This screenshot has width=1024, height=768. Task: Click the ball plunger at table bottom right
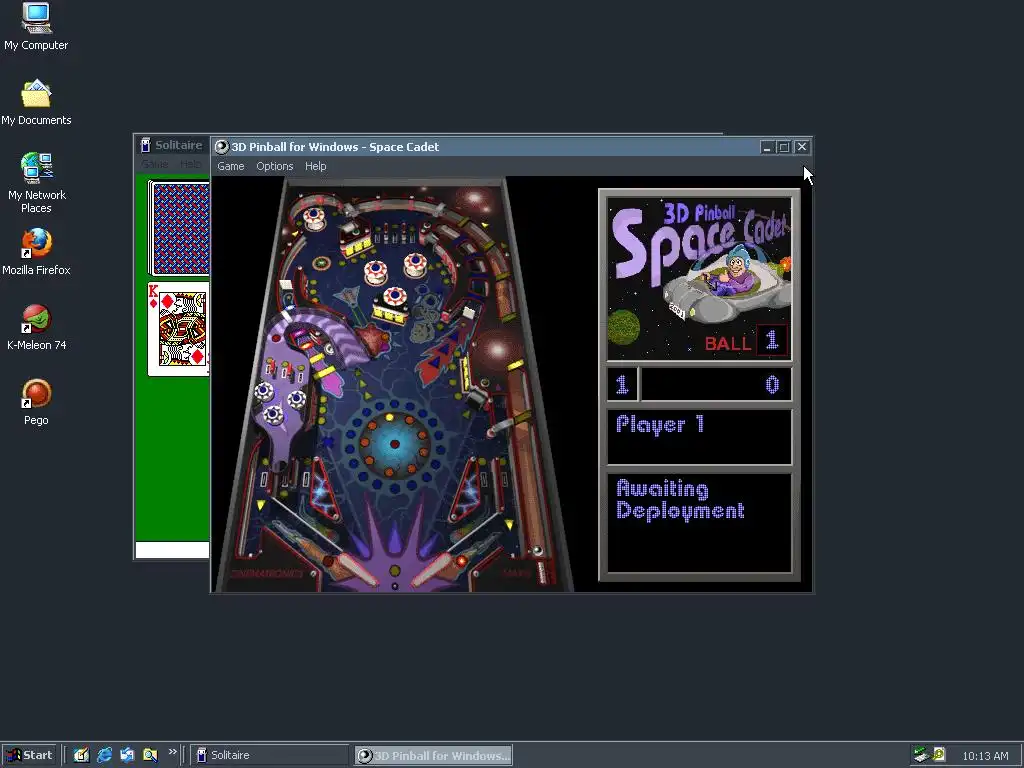click(x=541, y=571)
